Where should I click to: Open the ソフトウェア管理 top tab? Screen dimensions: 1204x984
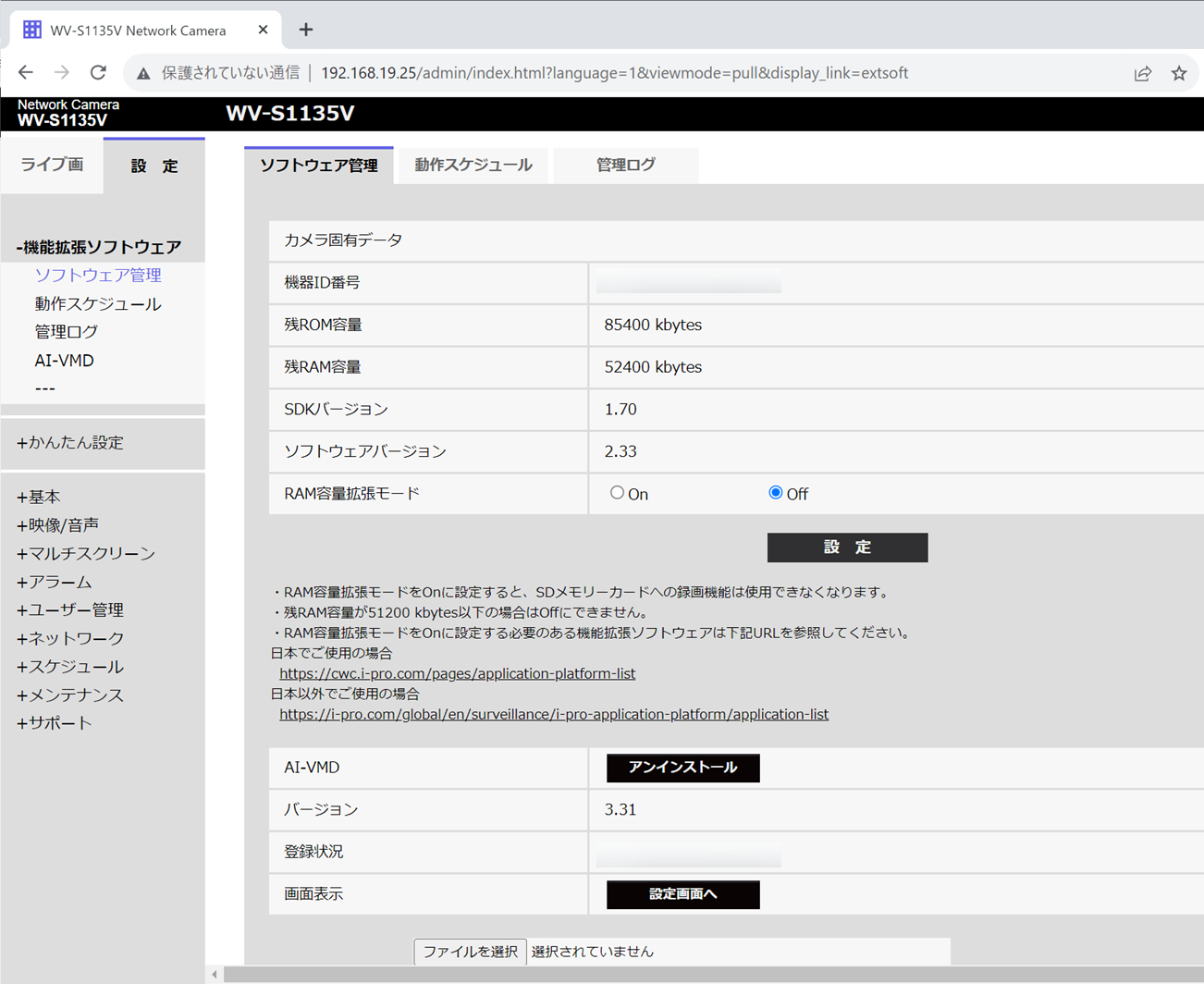click(319, 166)
